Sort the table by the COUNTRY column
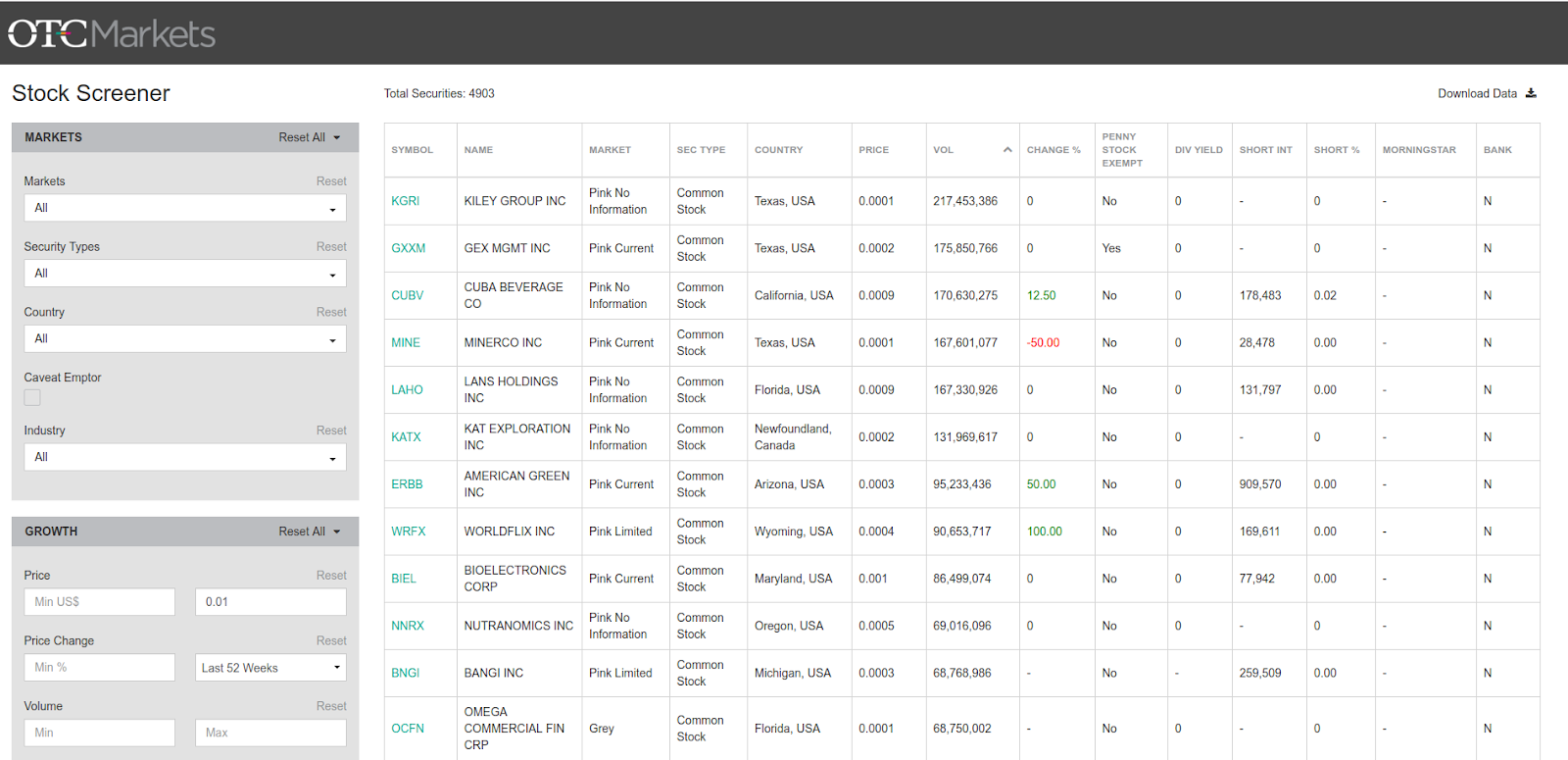The width and height of the screenshot is (1568, 760). click(x=778, y=150)
